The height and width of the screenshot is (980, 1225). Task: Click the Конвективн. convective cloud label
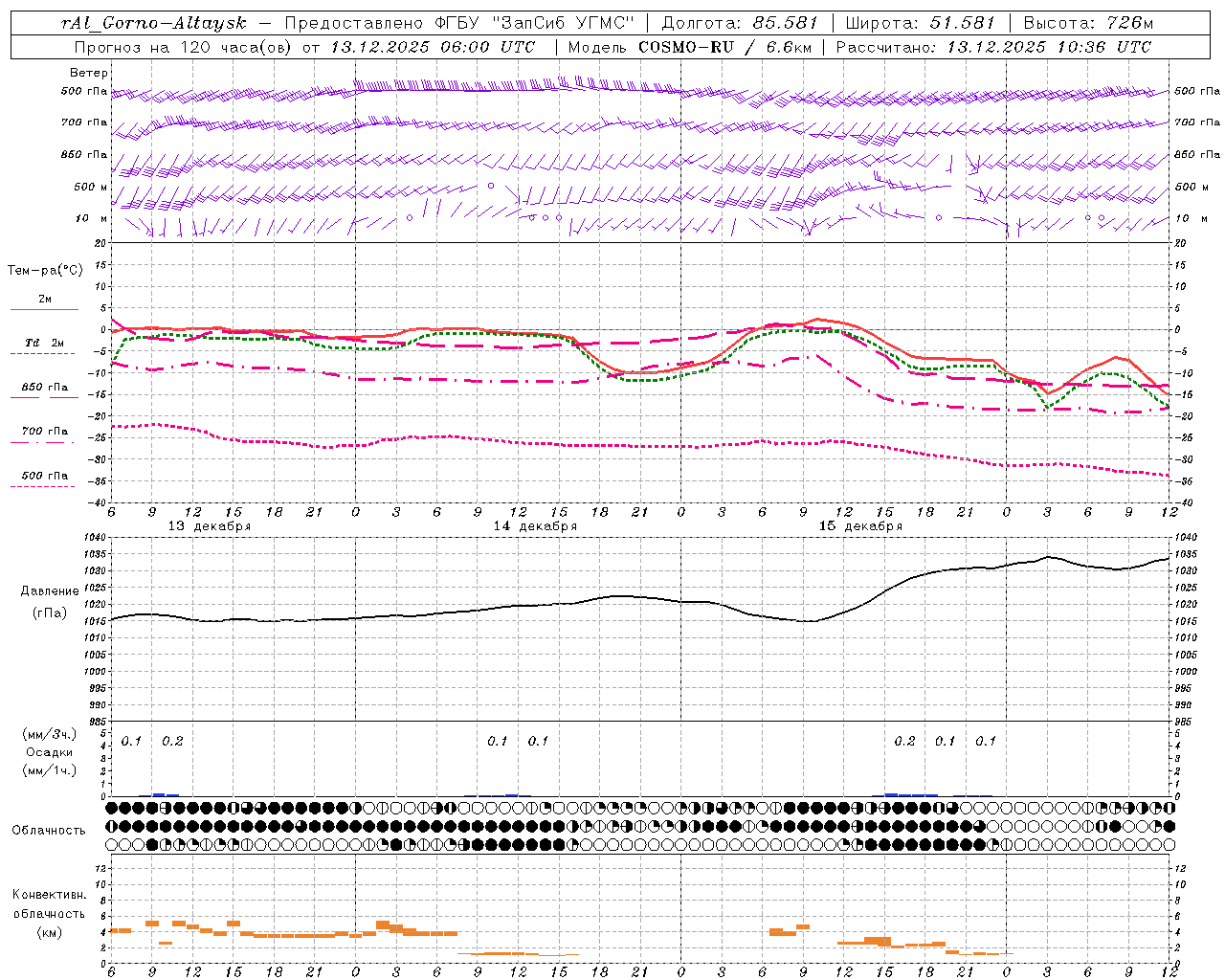point(49,895)
